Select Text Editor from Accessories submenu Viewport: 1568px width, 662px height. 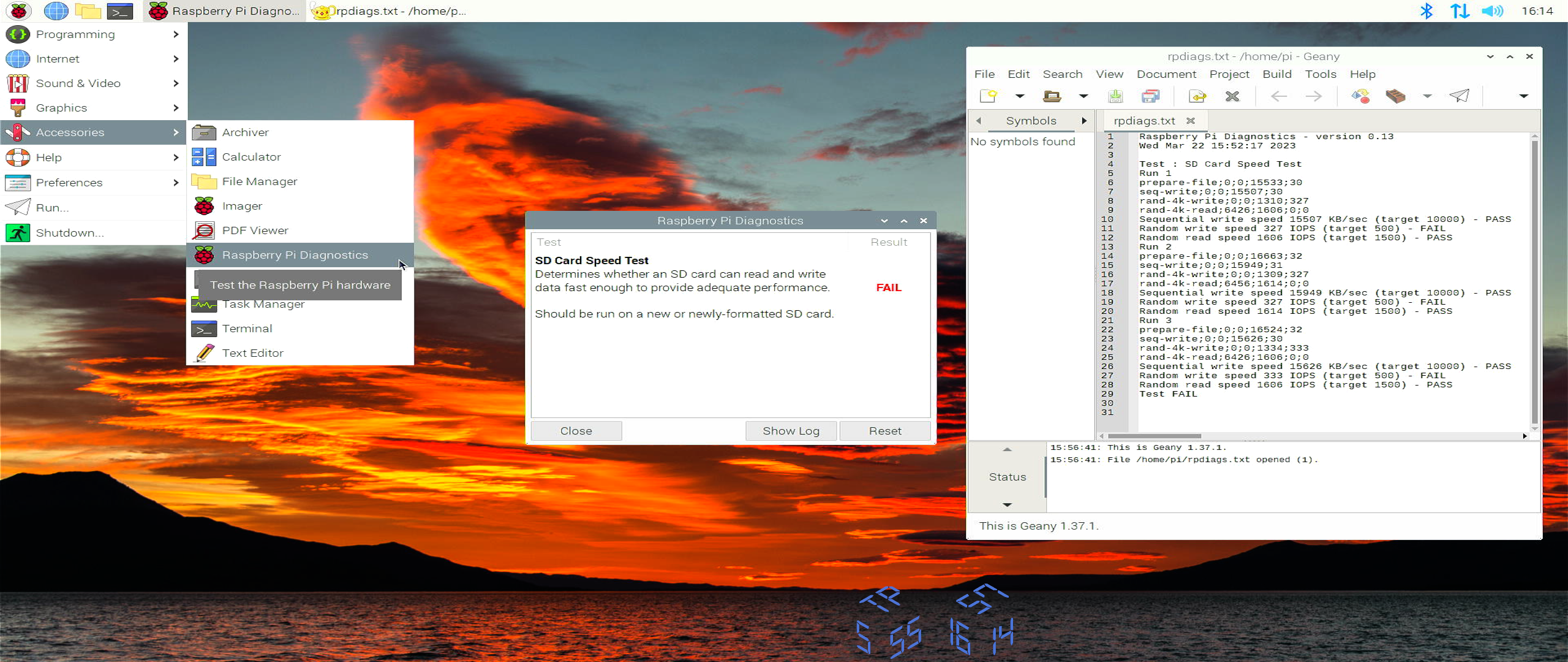pos(252,353)
